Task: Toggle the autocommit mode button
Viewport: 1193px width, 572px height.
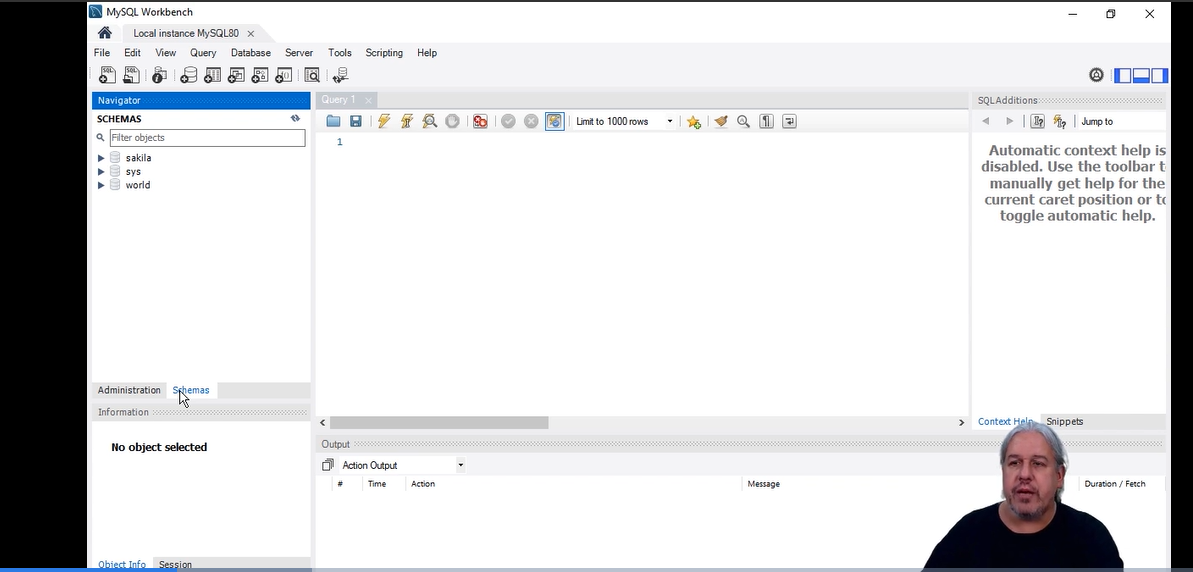Action: tap(554, 121)
